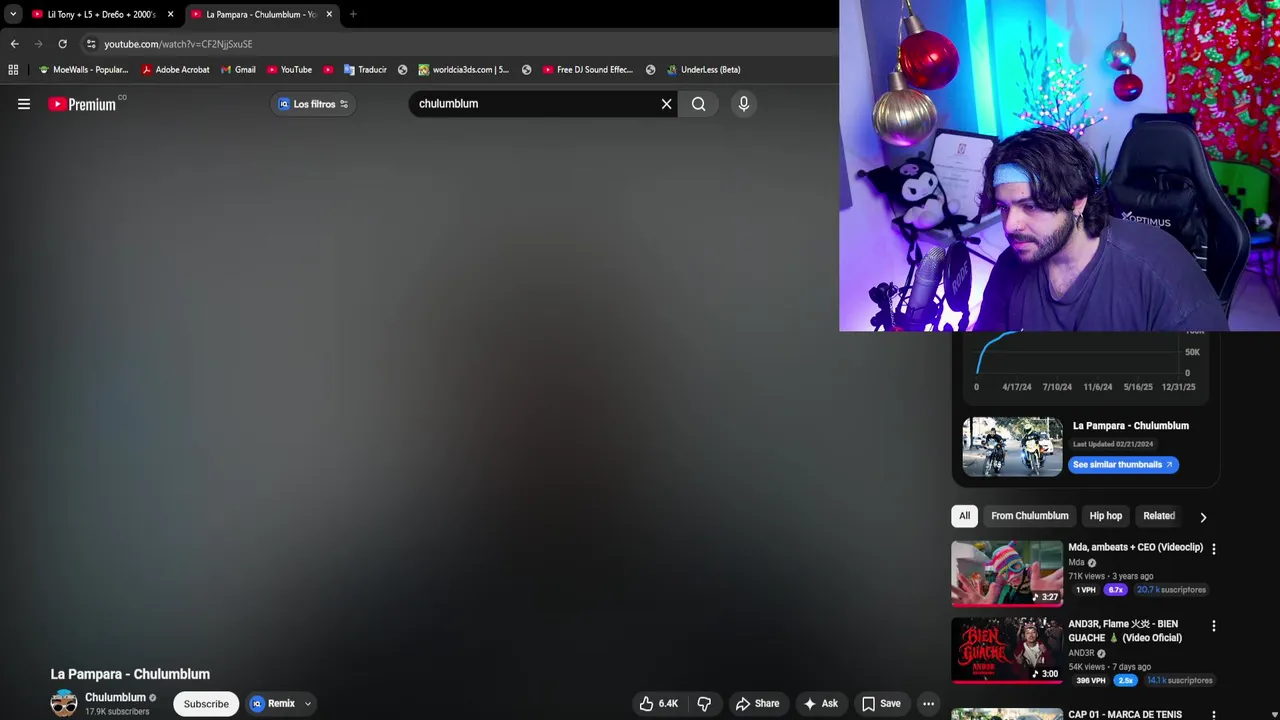Viewport: 1280px width, 720px height.
Task: Close the La Pampara tab
Action: [329, 14]
